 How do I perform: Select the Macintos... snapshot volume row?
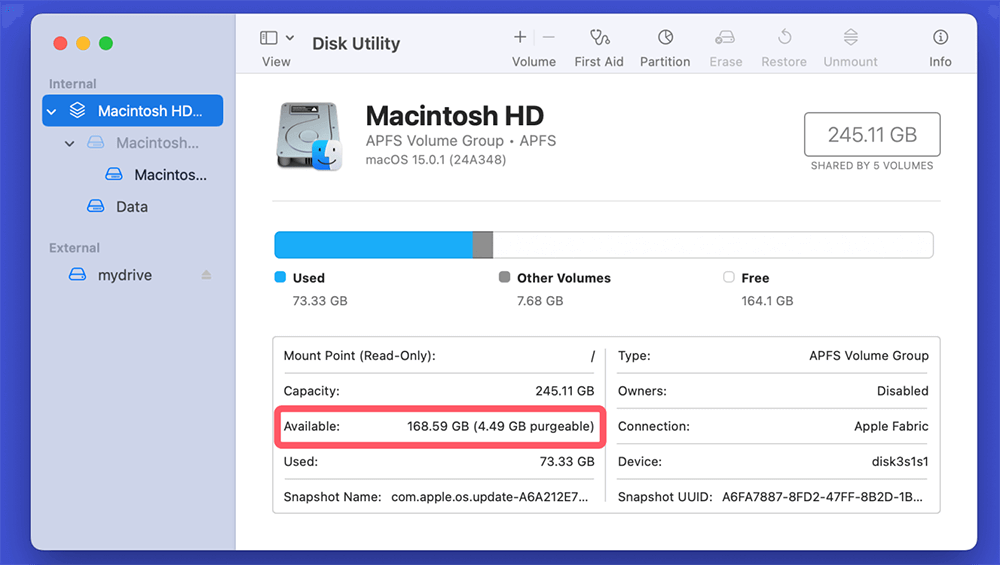point(133,175)
